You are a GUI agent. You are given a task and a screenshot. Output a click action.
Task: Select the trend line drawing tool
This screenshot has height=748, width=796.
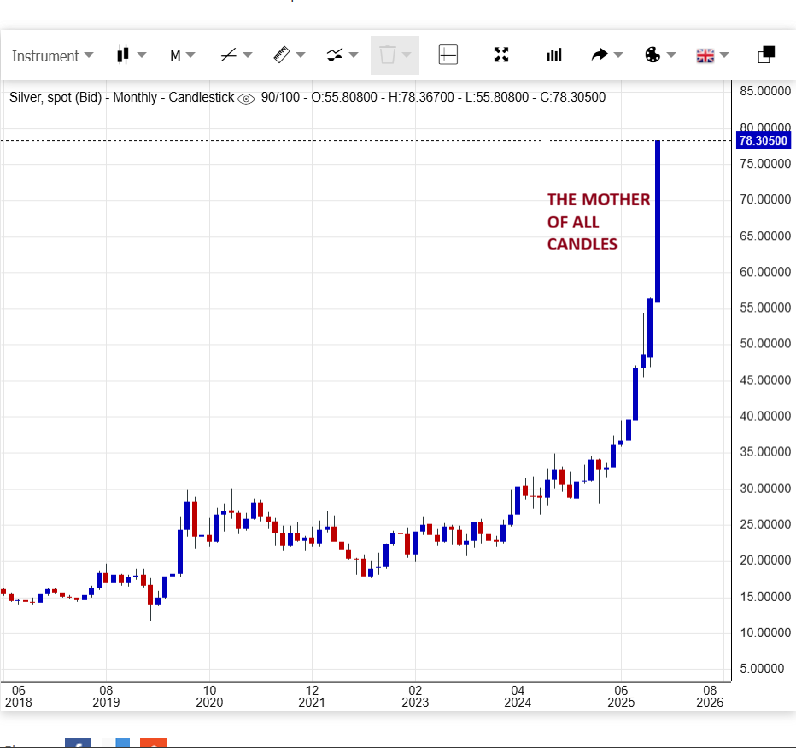pyautogui.click(x=229, y=56)
